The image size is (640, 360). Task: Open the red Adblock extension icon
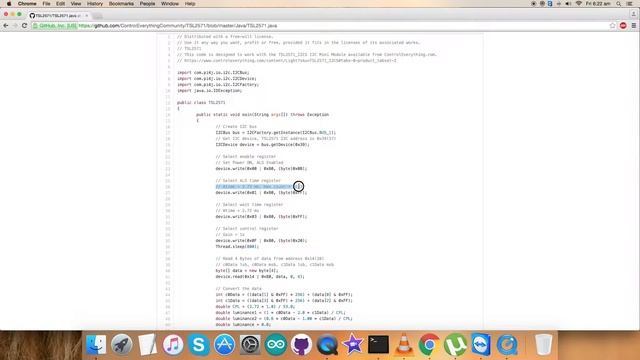[623, 26]
